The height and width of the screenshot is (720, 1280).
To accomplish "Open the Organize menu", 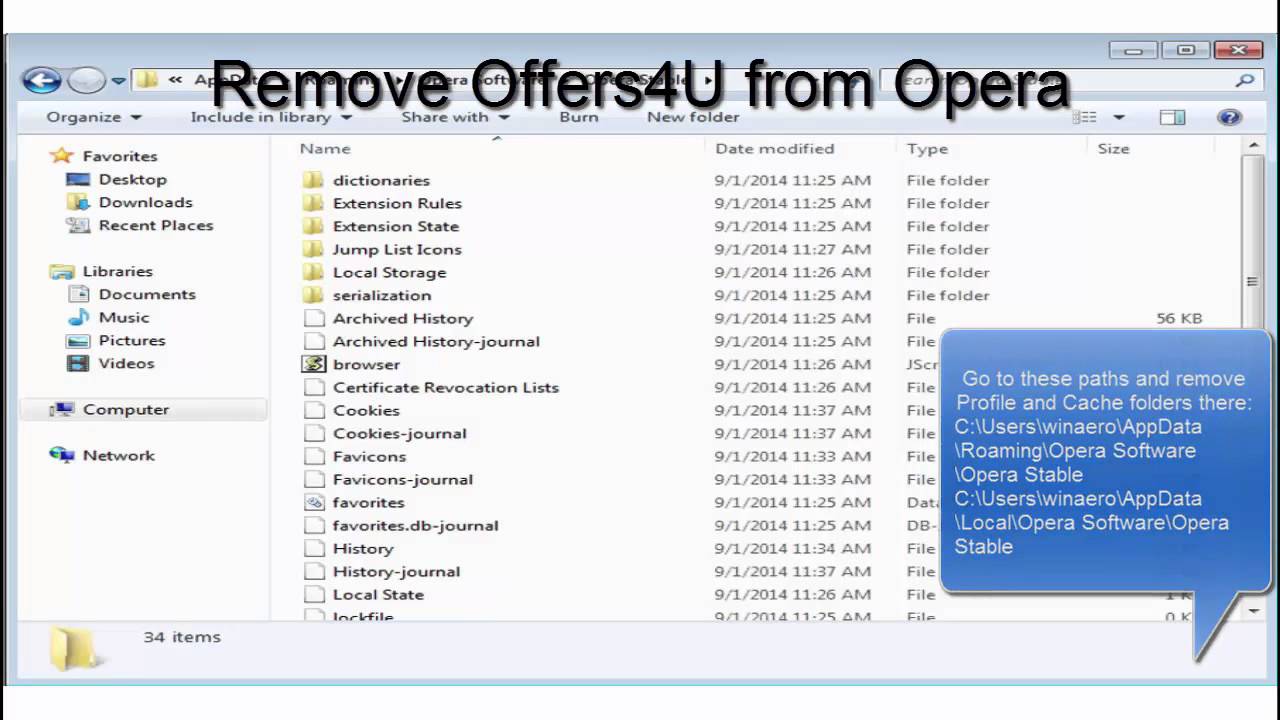I will (94, 117).
